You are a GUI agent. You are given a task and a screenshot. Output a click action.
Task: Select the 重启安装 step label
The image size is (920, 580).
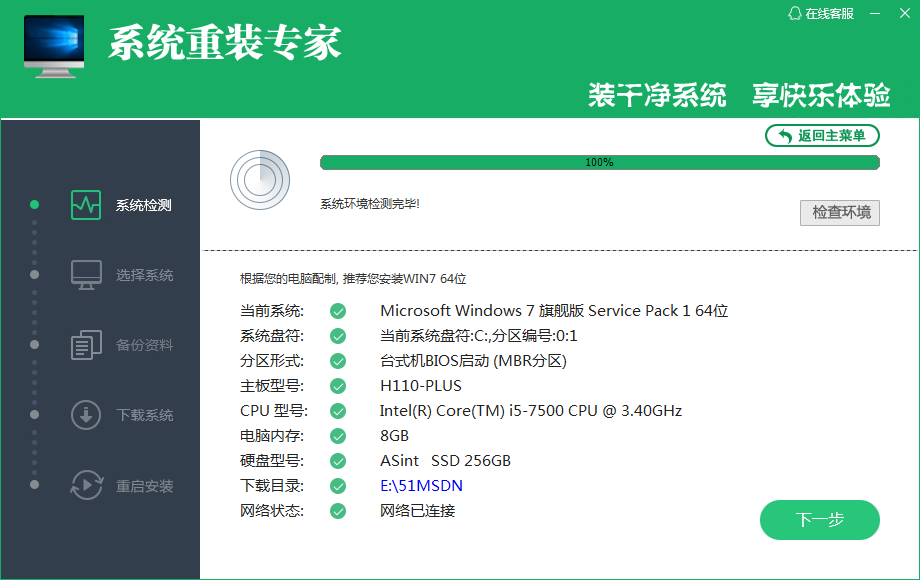pos(144,486)
